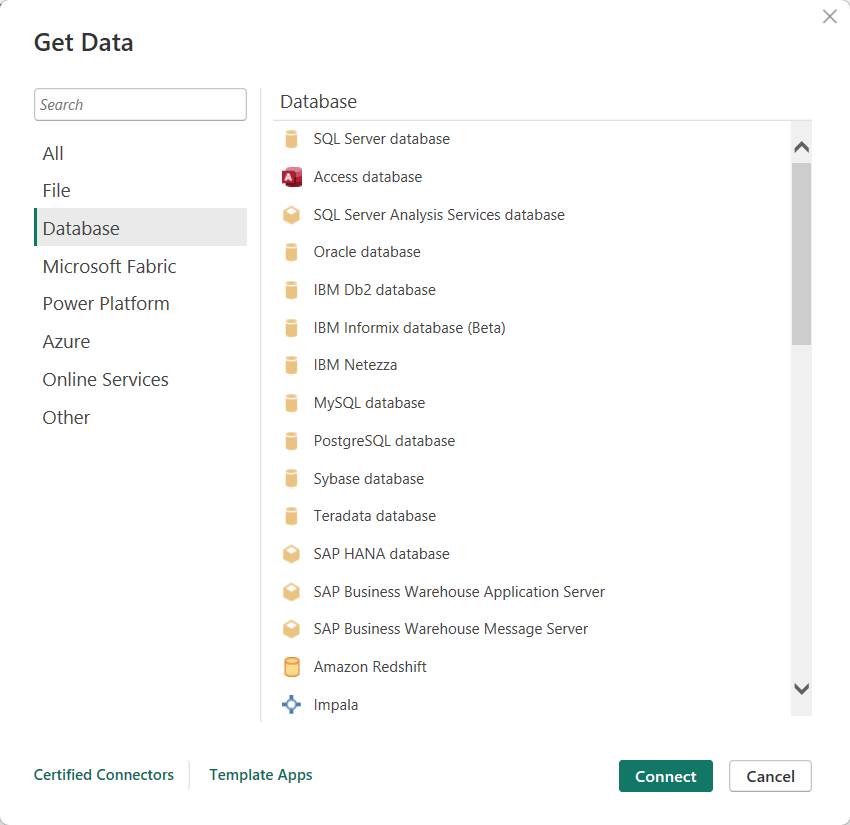Switch to the Azure category

click(x=140, y=341)
